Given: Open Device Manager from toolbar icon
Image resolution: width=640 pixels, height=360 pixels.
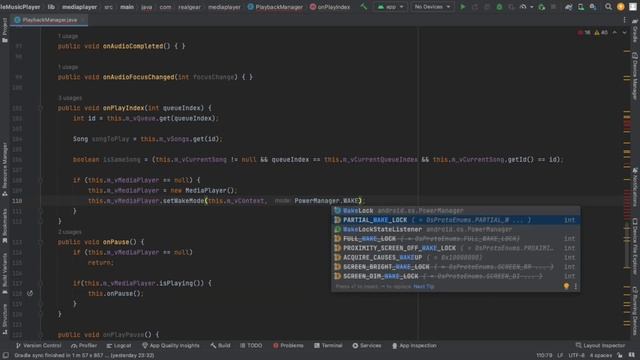Looking at the screenshot, I should (580, 7).
